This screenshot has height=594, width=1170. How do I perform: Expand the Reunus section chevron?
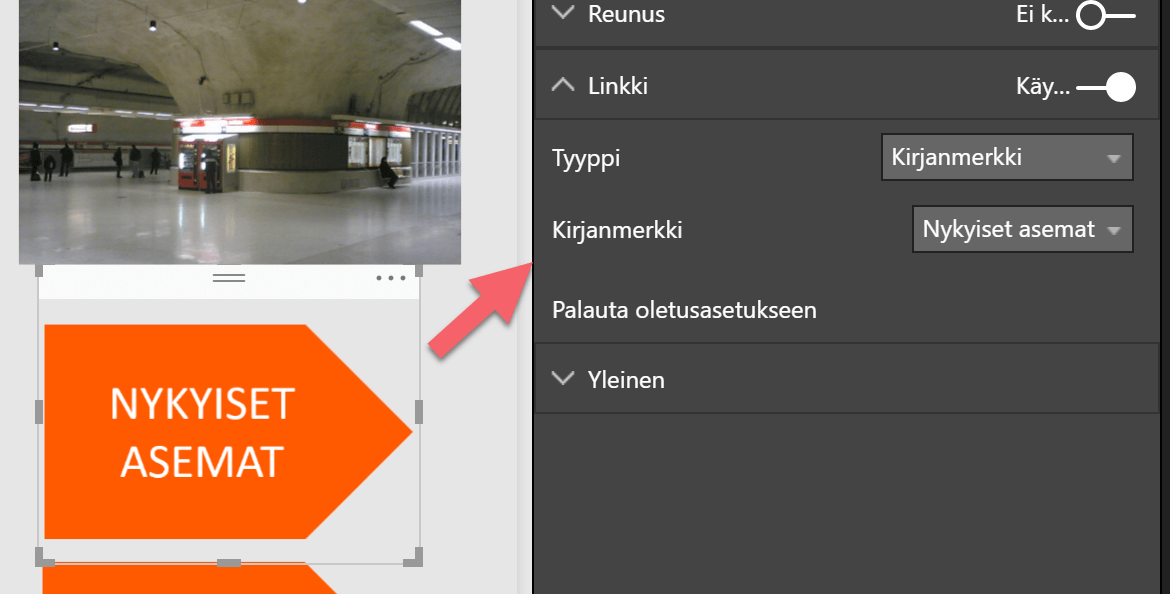pyautogui.click(x=564, y=14)
